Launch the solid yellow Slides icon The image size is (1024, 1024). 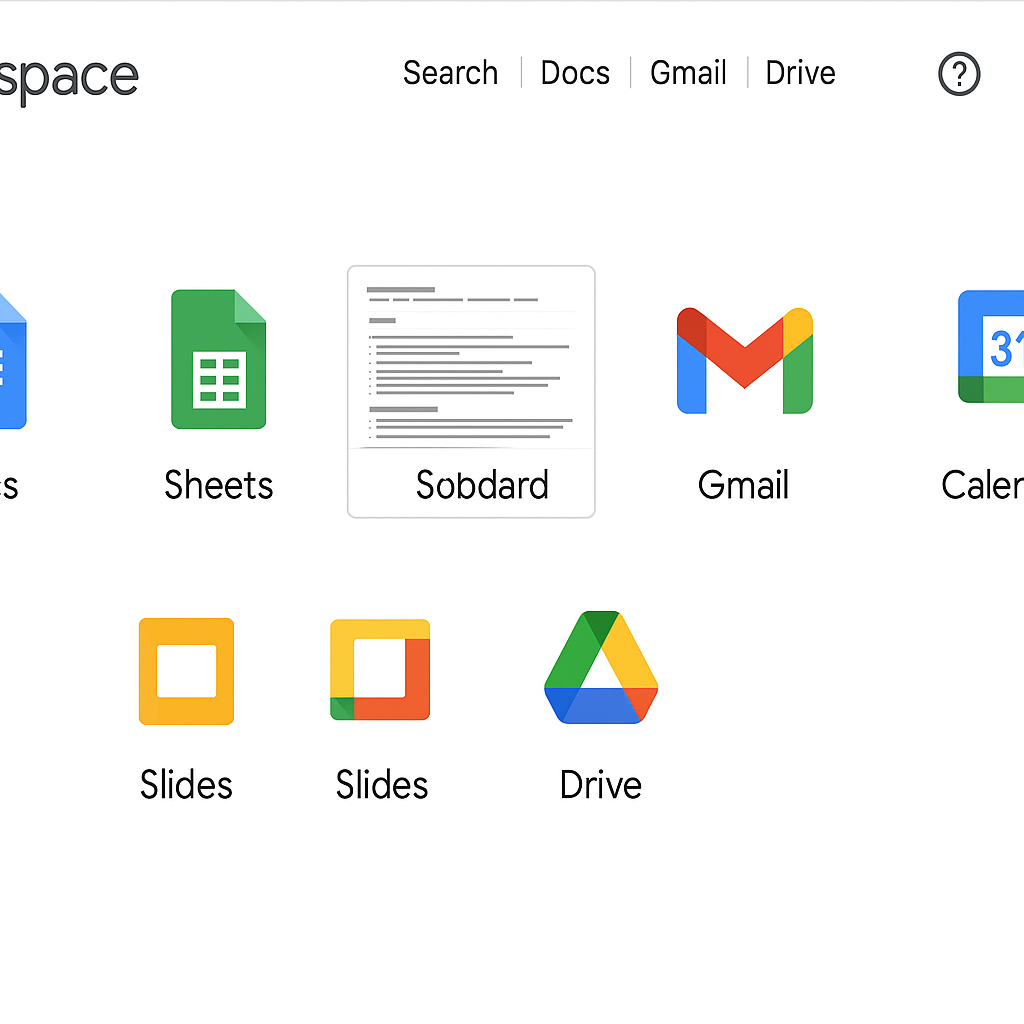186,671
